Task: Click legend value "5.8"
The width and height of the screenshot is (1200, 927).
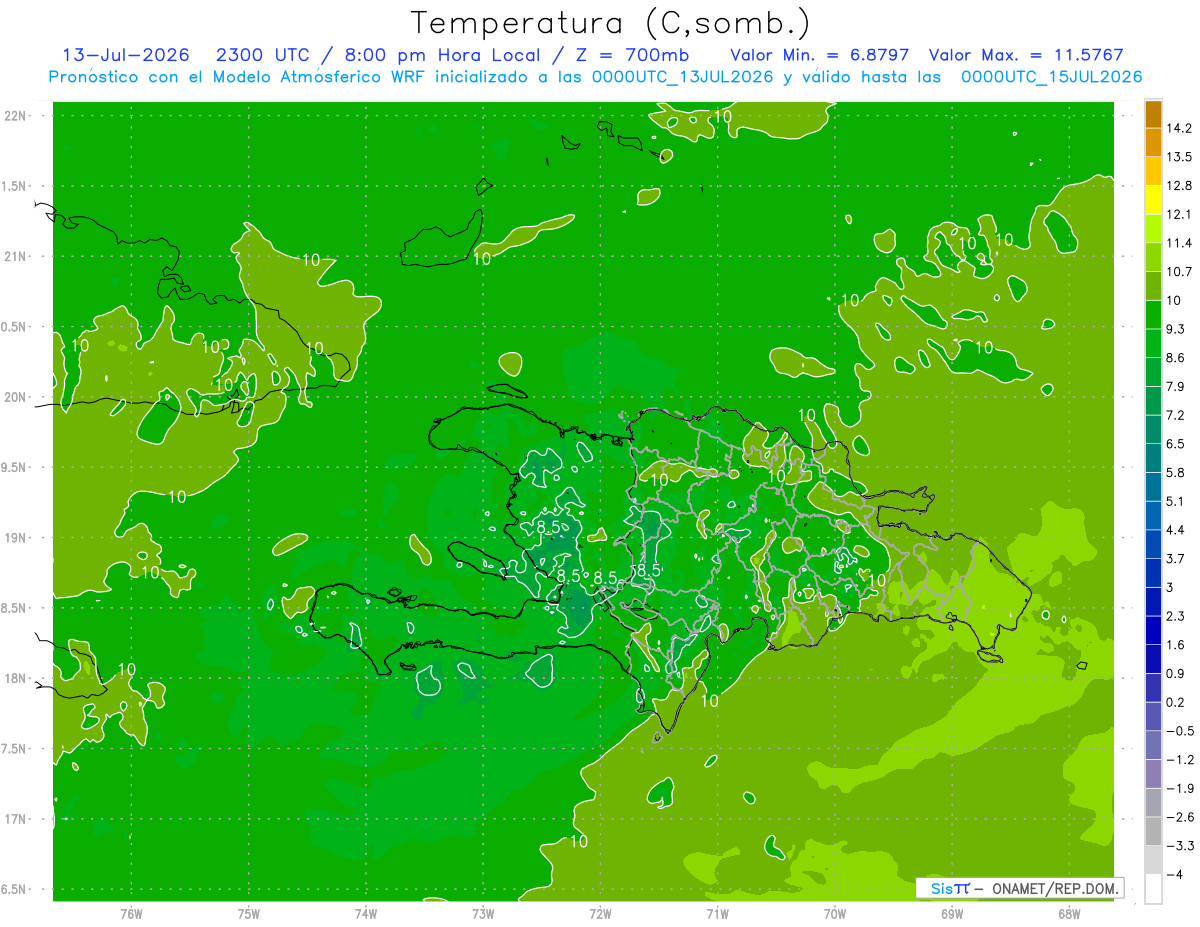Action: [1176, 473]
